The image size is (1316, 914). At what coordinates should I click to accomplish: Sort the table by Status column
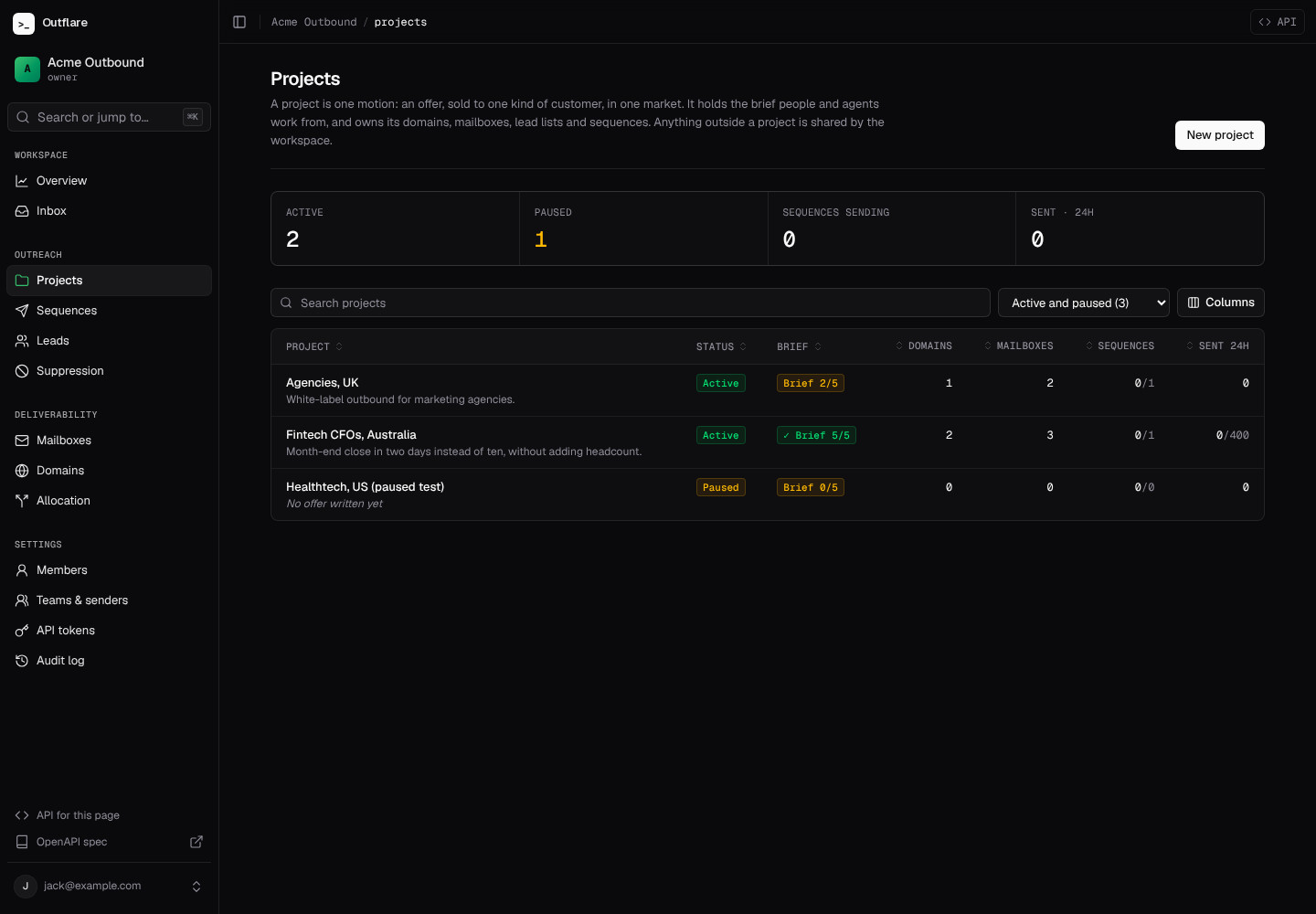tap(722, 346)
